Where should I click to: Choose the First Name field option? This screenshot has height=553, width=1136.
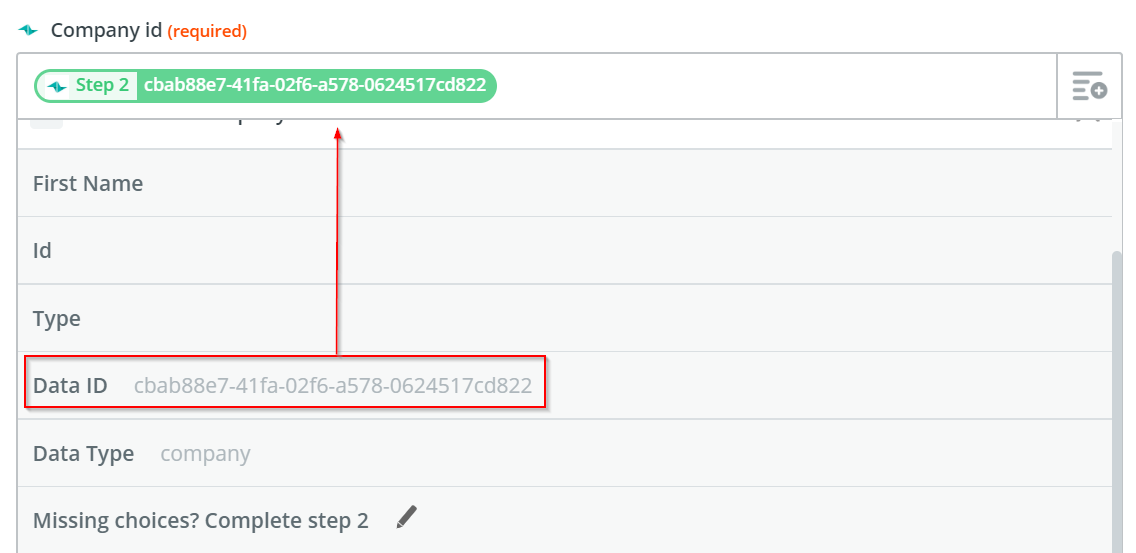click(x=88, y=183)
